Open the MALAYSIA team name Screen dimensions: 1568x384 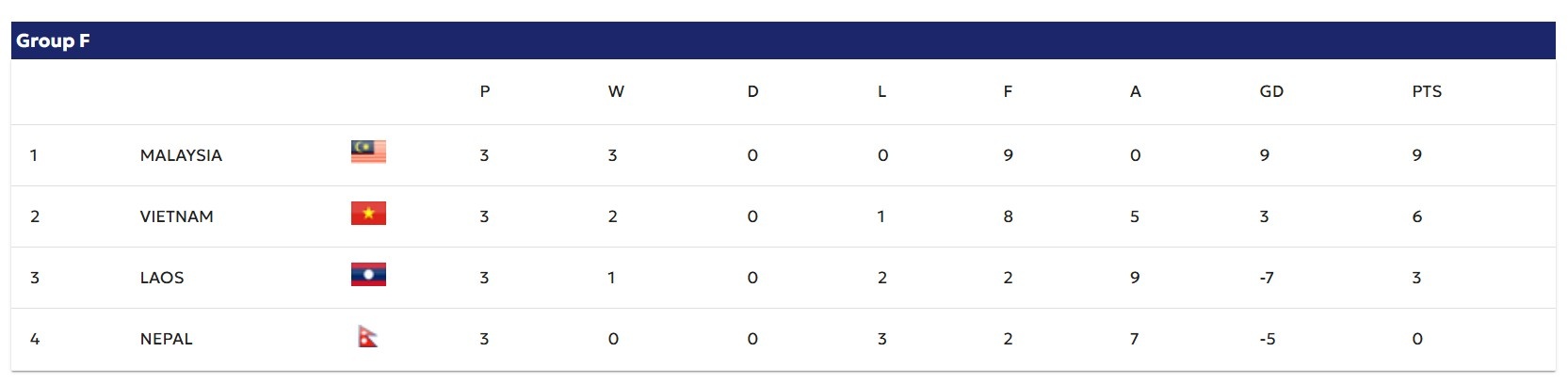181,155
